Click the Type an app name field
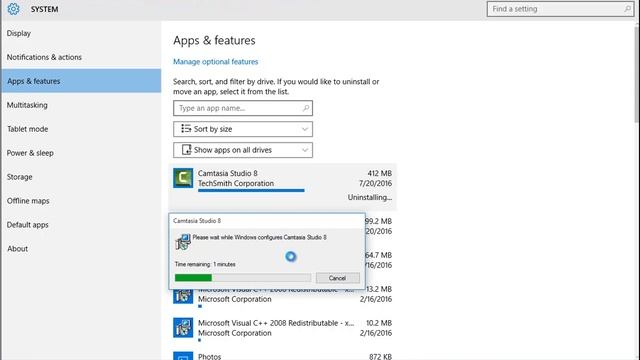 pyautogui.click(x=243, y=108)
